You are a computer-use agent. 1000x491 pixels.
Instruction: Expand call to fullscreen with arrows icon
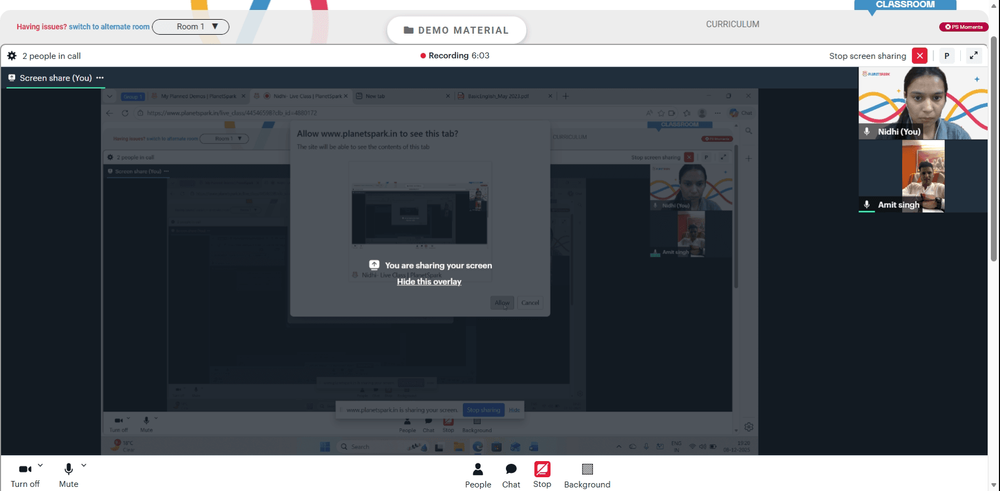click(x=974, y=55)
